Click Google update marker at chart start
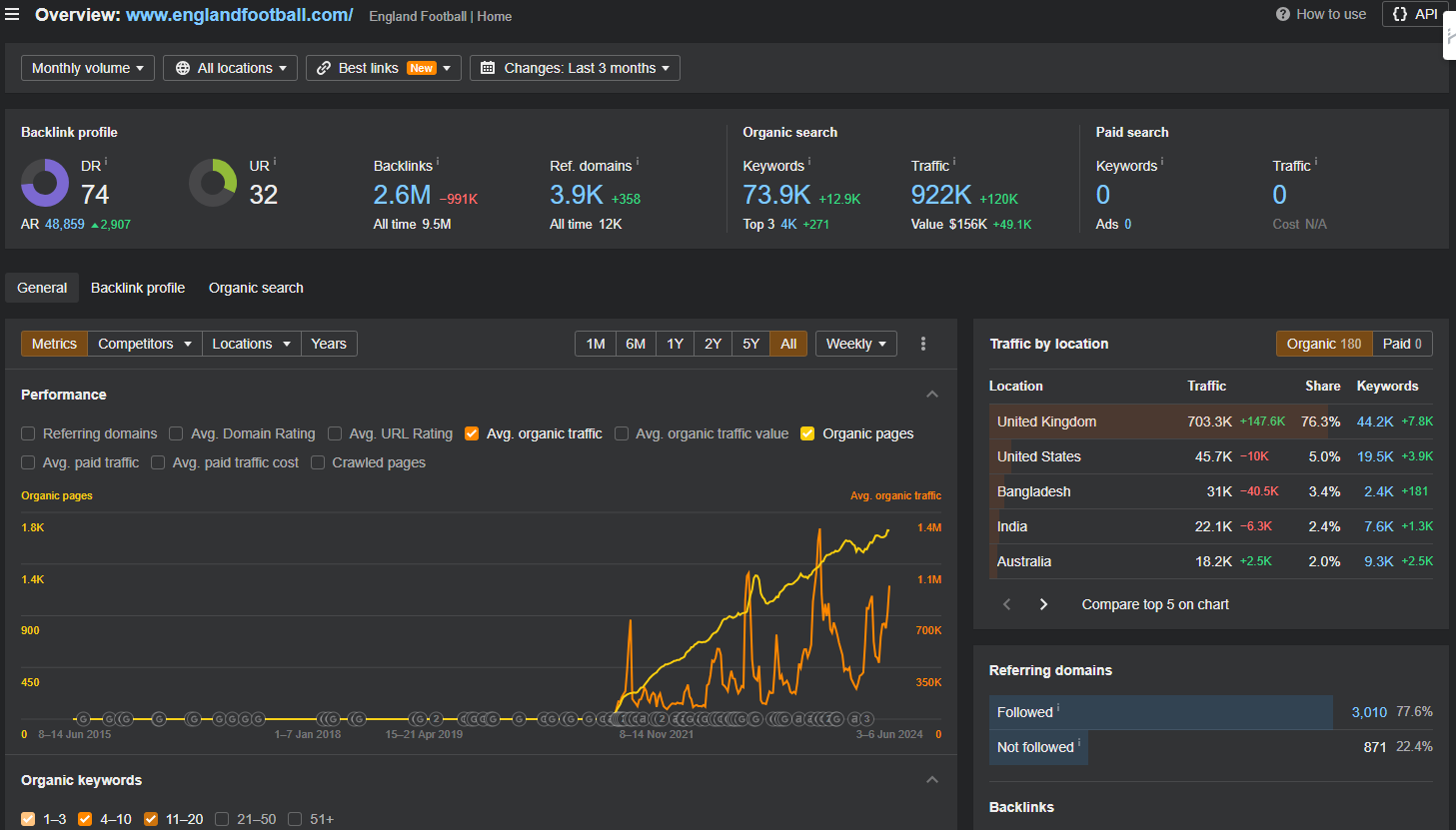1456x830 pixels. 84,719
